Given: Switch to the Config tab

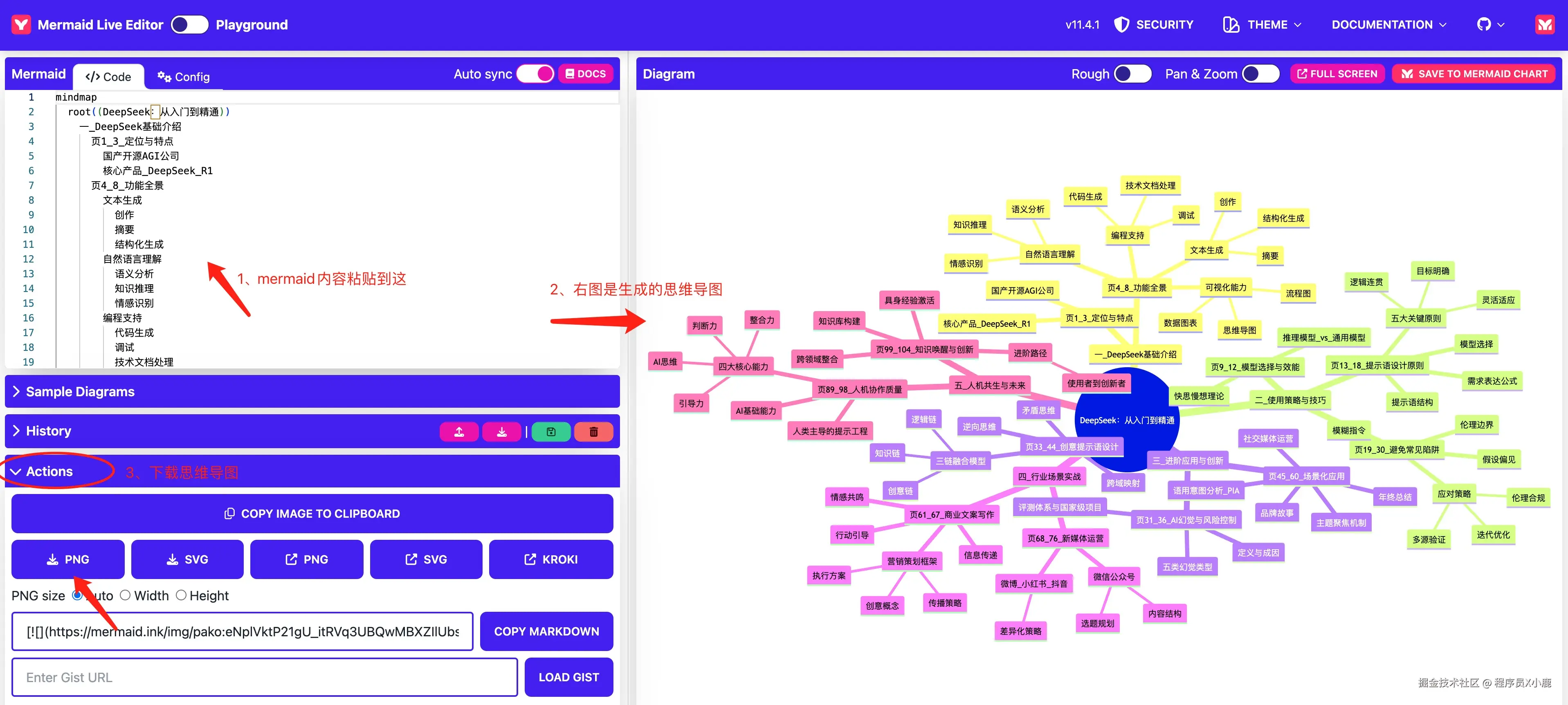Looking at the screenshot, I should [183, 77].
